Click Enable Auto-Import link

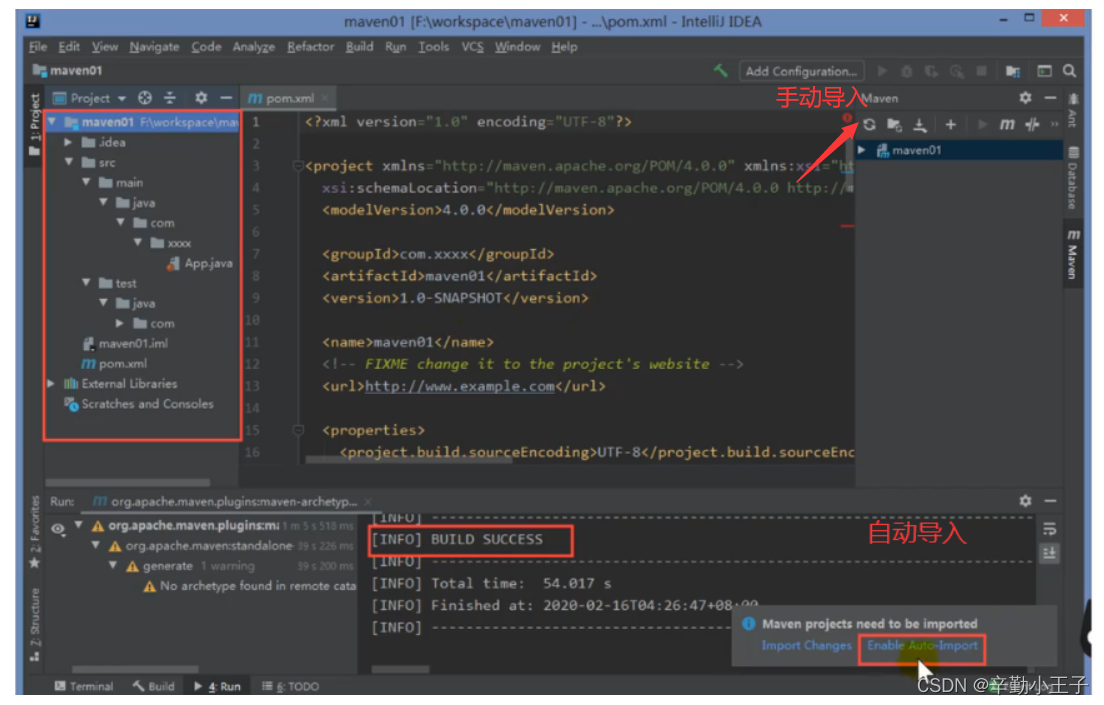click(x=922, y=645)
